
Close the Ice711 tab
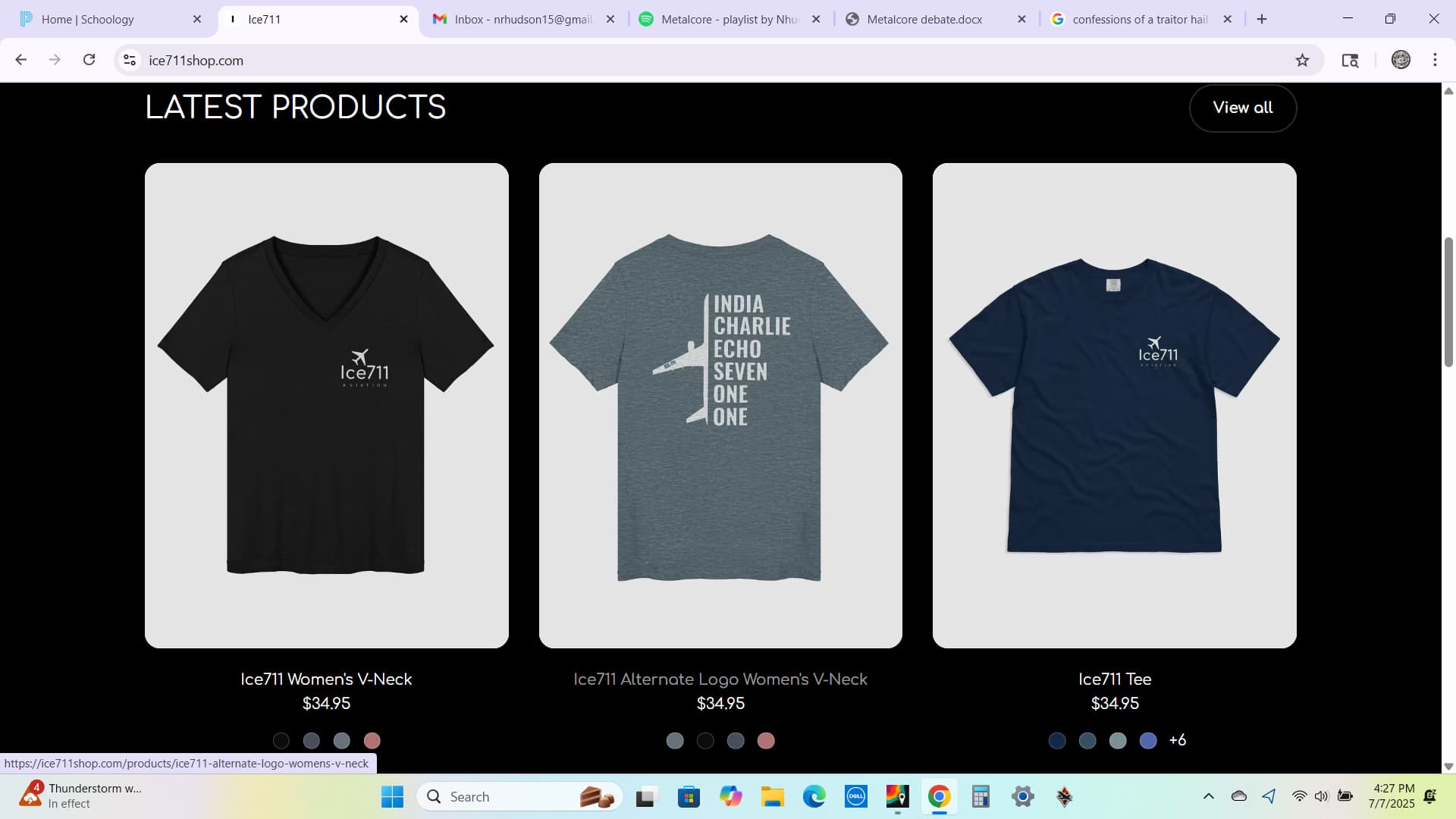coord(403,19)
